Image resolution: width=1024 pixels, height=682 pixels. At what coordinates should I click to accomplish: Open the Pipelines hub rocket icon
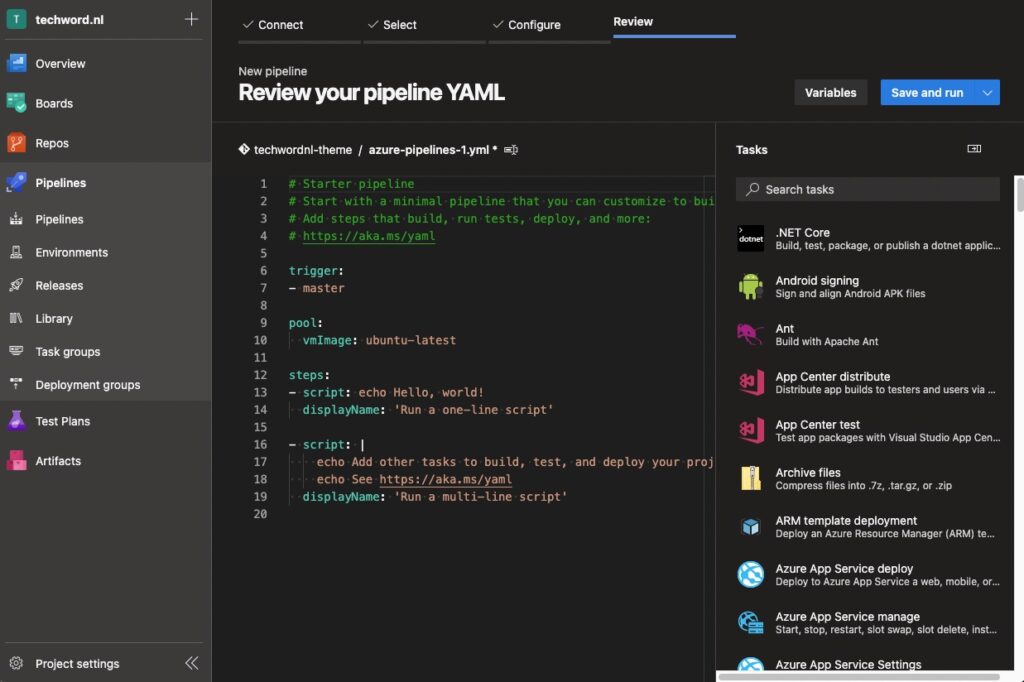(16, 183)
